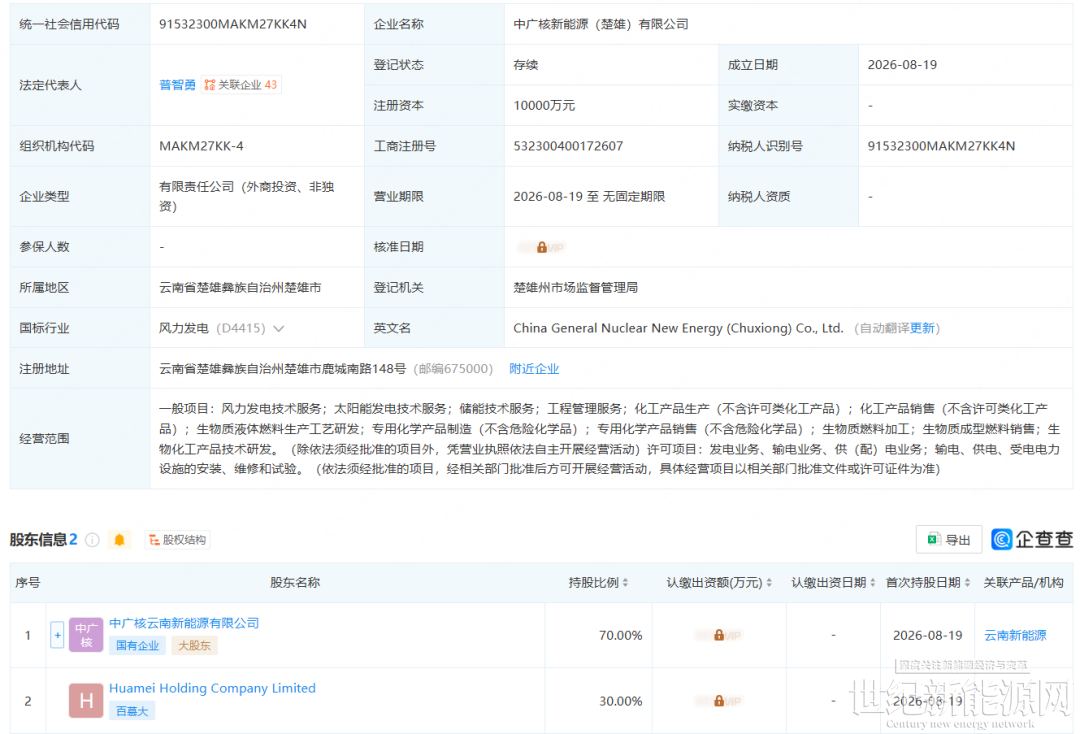1080x734 pixels.
Task: Click the VIP lock icon in 核准日期 row
Action: 542,247
